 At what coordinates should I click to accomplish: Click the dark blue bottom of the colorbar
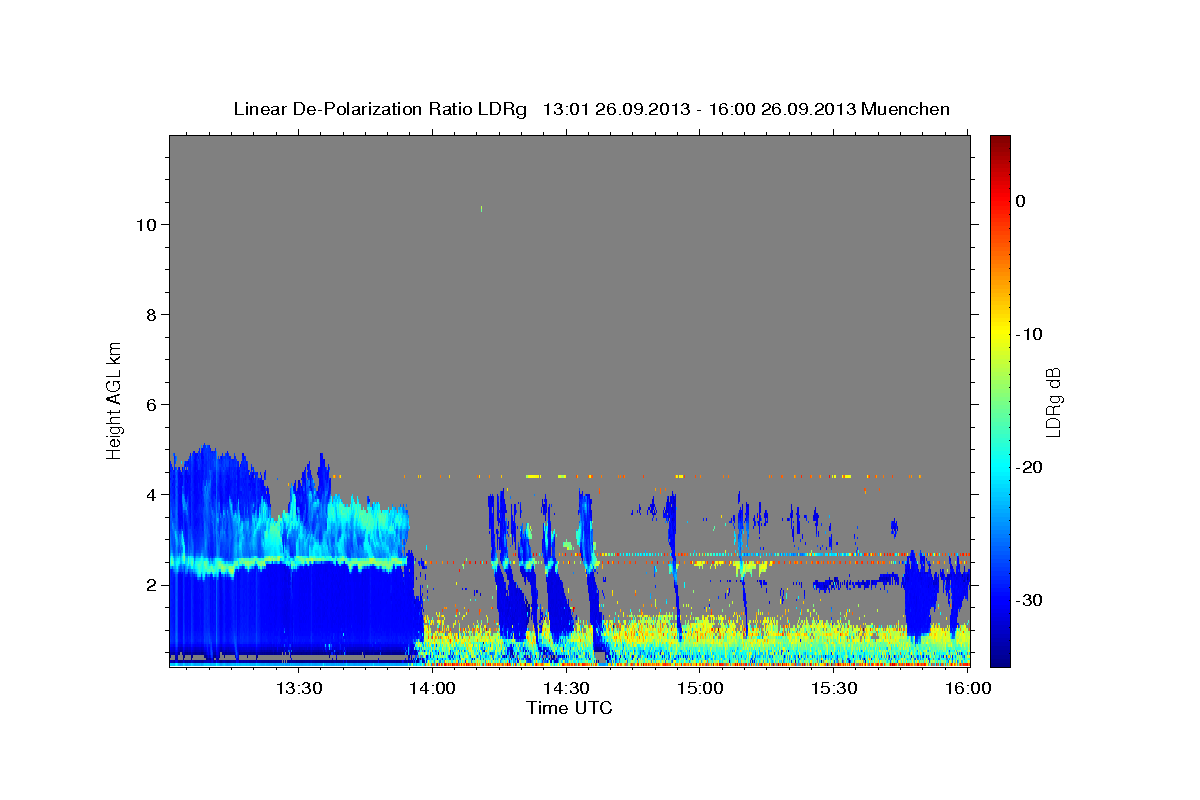[x=1000, y=658]
